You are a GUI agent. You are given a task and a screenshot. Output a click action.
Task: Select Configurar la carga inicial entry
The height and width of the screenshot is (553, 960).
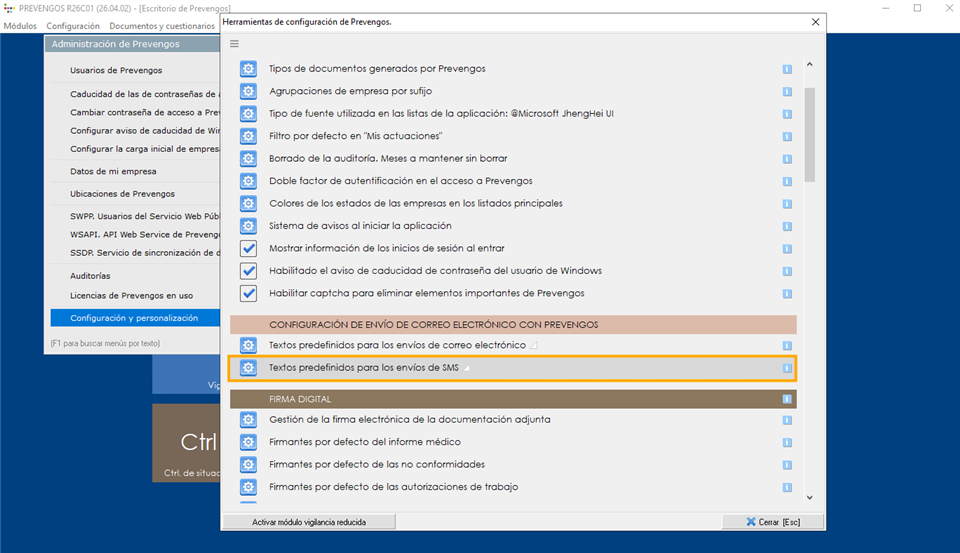tap(144, 149)
